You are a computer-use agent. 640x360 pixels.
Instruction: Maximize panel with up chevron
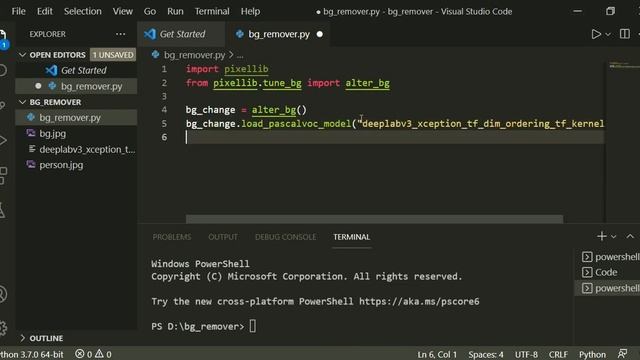pos(630,236)
